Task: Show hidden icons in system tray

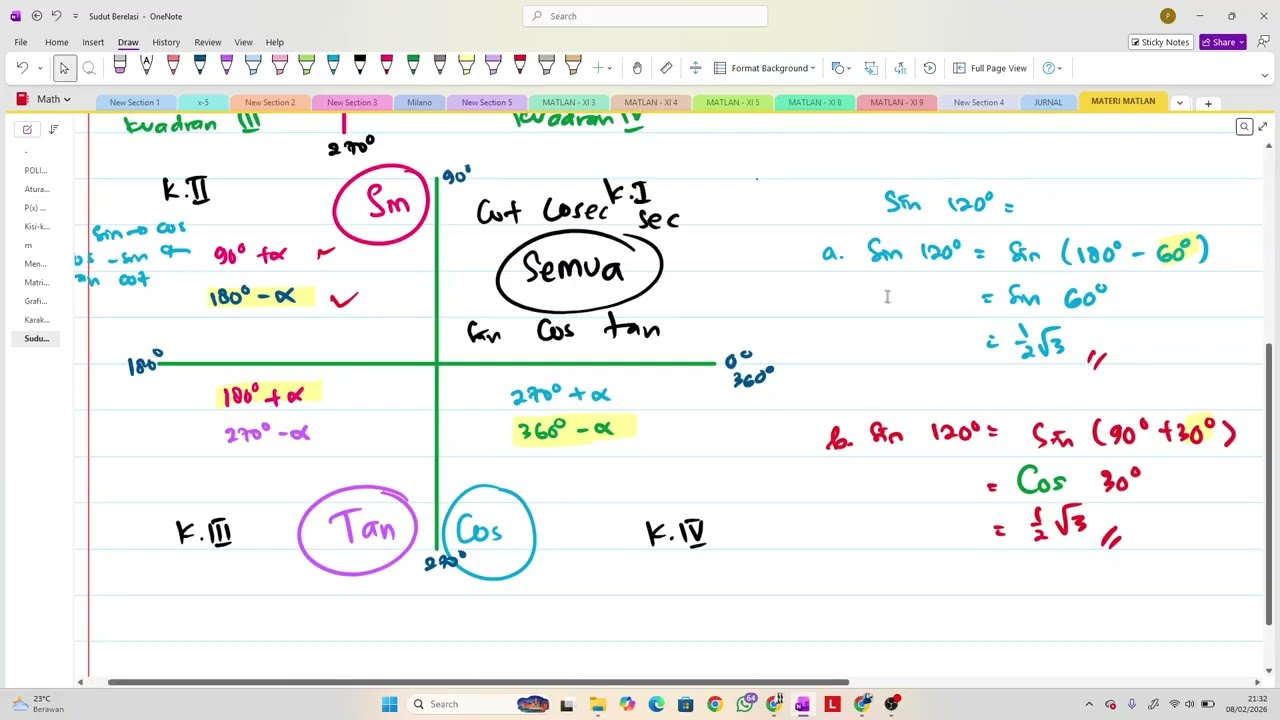Action: pos(1089,704)
